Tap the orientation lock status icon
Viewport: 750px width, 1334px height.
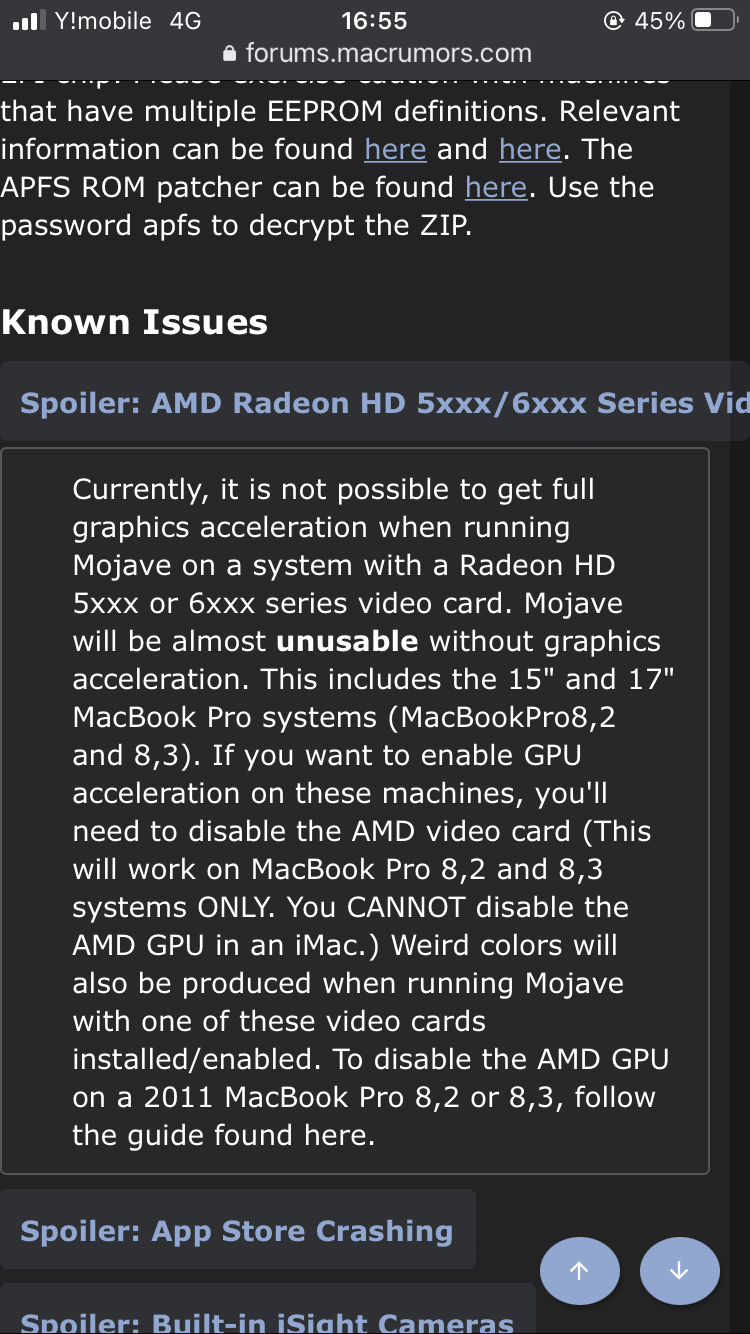point(615,20)
